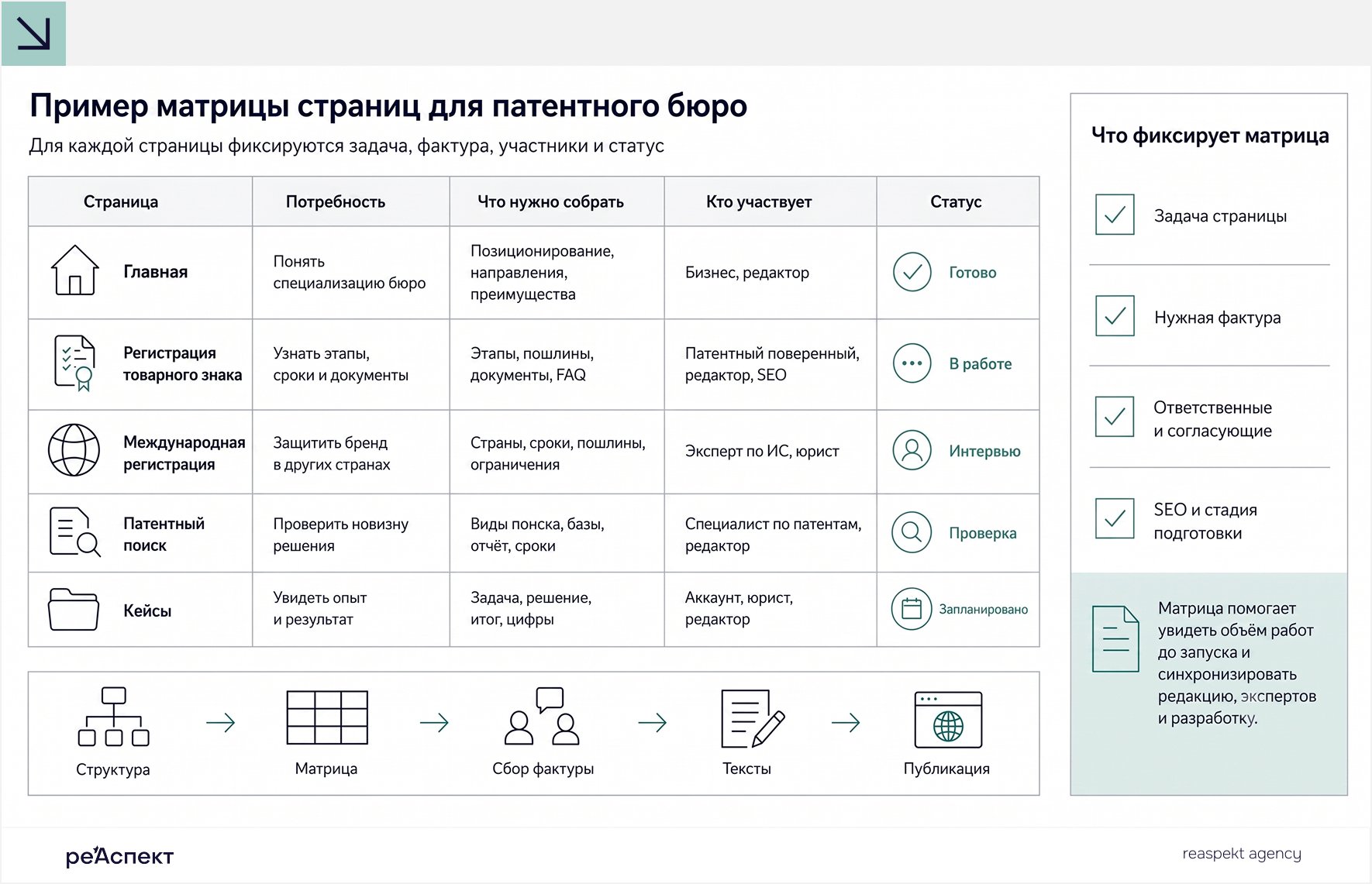The height and width of the screenshot is (884, 1372).
Task: Click the document search icon for Патентный поиск
Action: [74, 532]
